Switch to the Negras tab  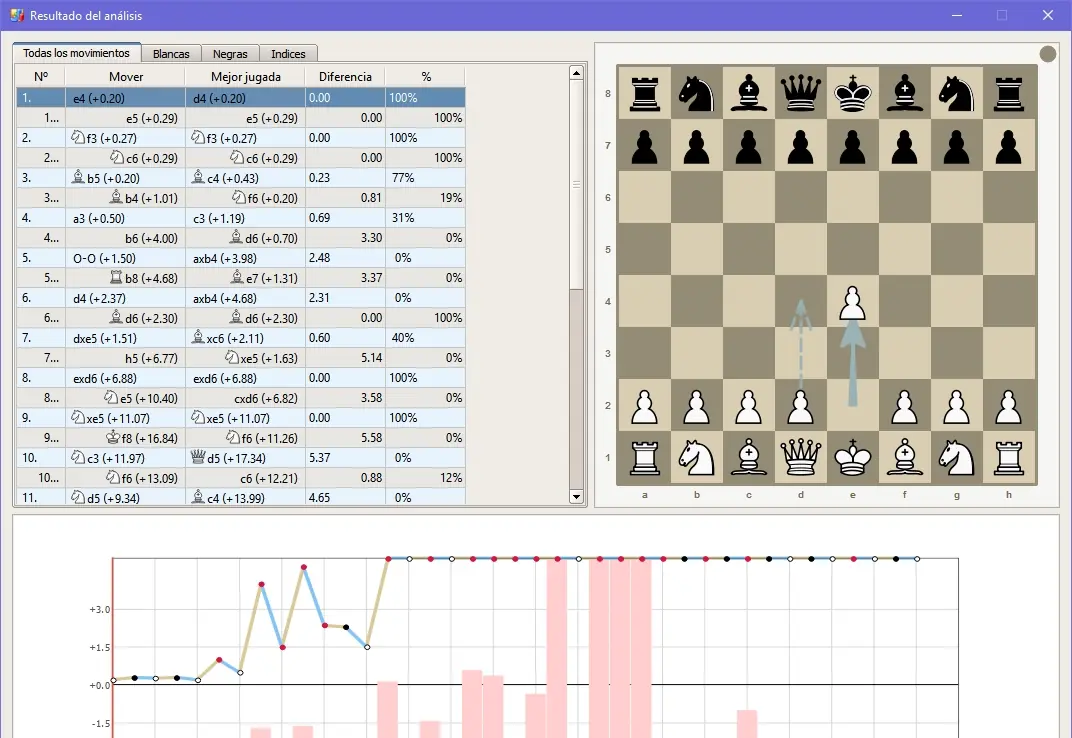230,54
